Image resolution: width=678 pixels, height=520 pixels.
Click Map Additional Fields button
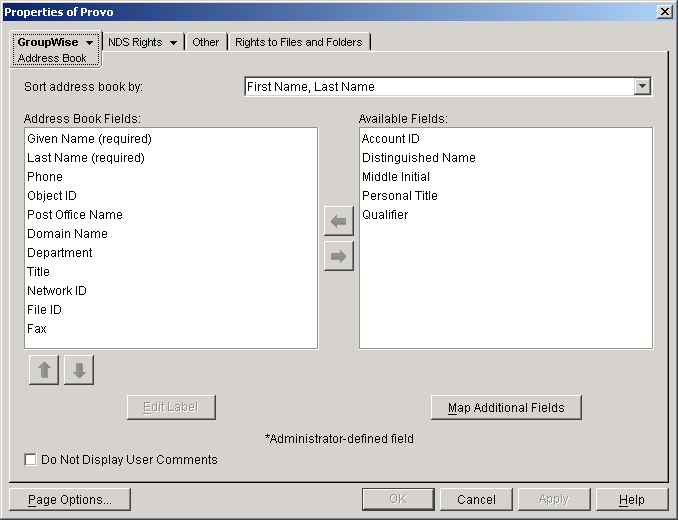(506, 407)
